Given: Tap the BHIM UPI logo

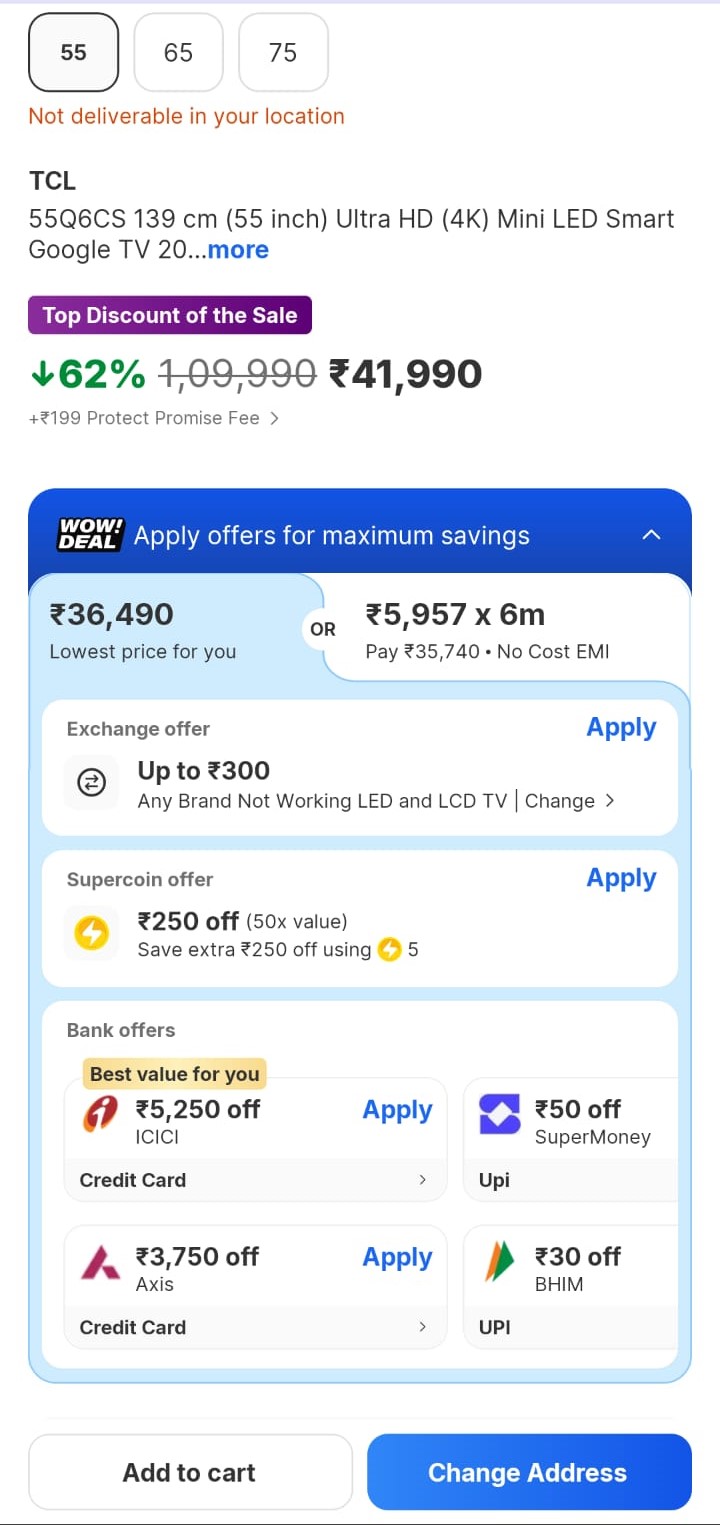Looking at the screenshot, I should click(499, 1263).
